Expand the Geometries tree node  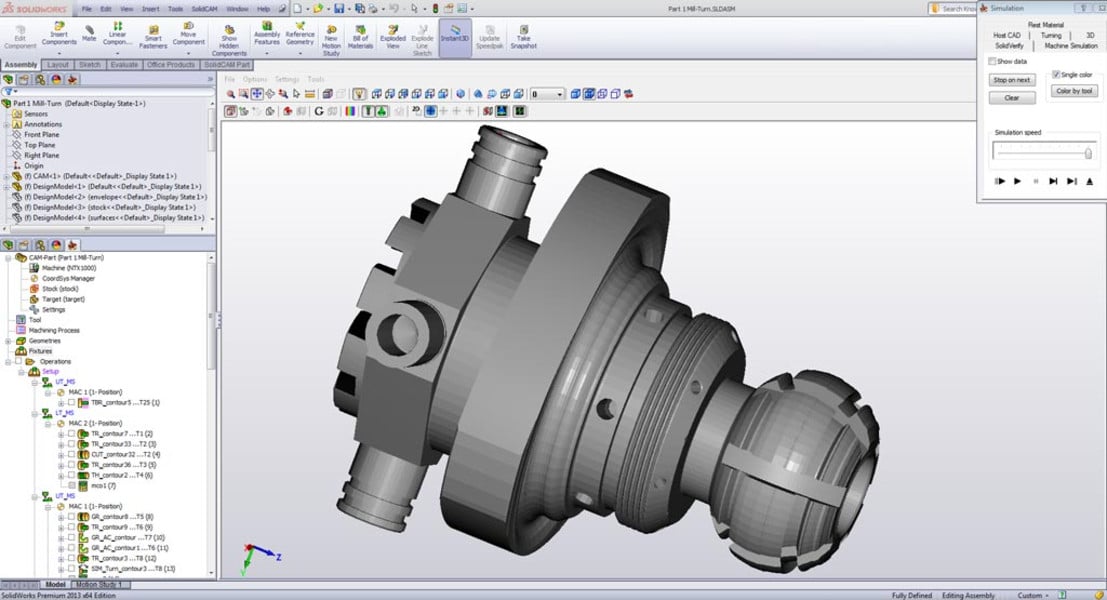pyautogui.click(x=8, y=341)
